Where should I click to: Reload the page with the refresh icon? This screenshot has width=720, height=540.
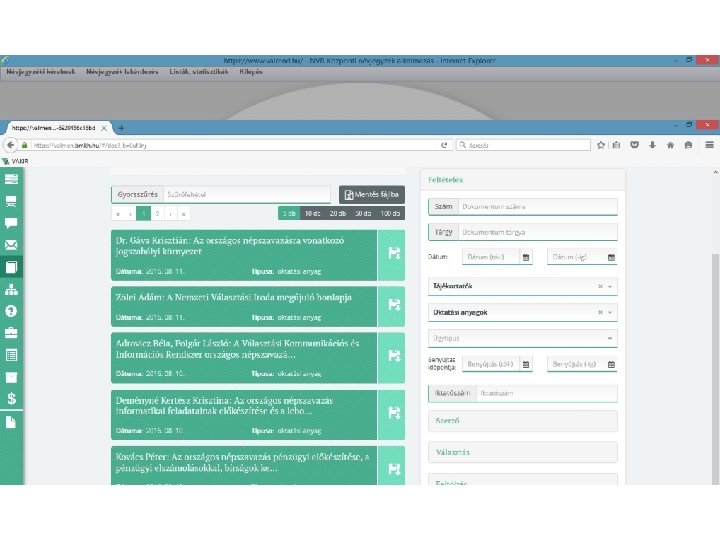click(x=444, y=145)
